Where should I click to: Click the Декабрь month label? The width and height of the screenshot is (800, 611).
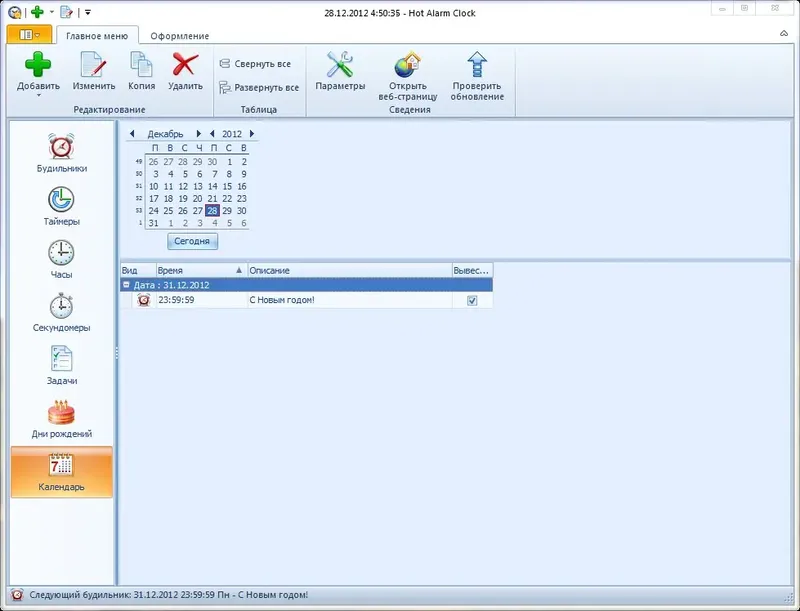165,134
